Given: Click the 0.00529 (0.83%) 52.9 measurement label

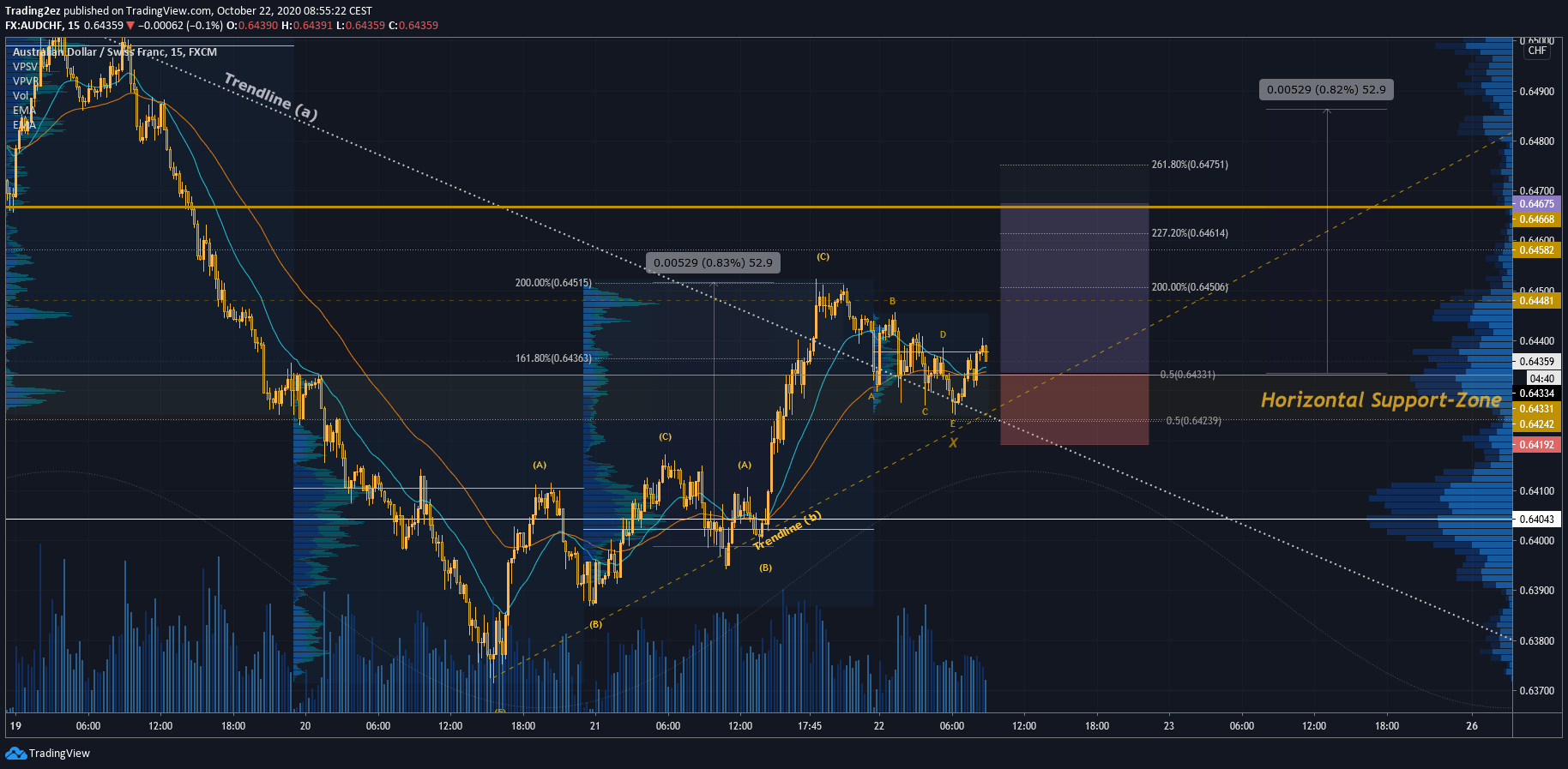Looking at the screenshot, I should pyautogui.click(x=713, y=263).
